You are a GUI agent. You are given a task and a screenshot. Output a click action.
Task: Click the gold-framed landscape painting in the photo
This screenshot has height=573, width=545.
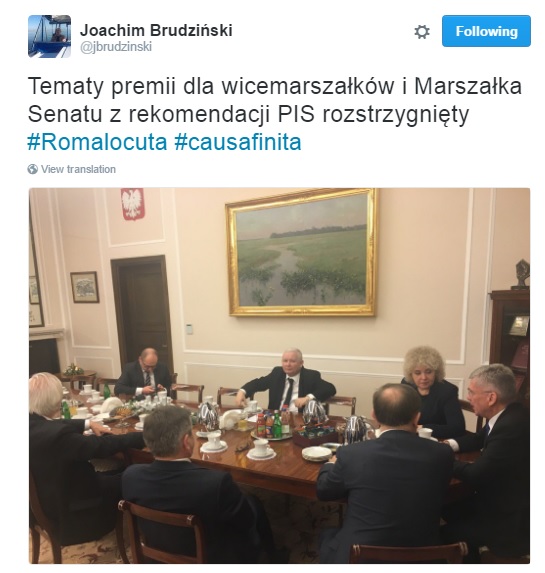302,252
